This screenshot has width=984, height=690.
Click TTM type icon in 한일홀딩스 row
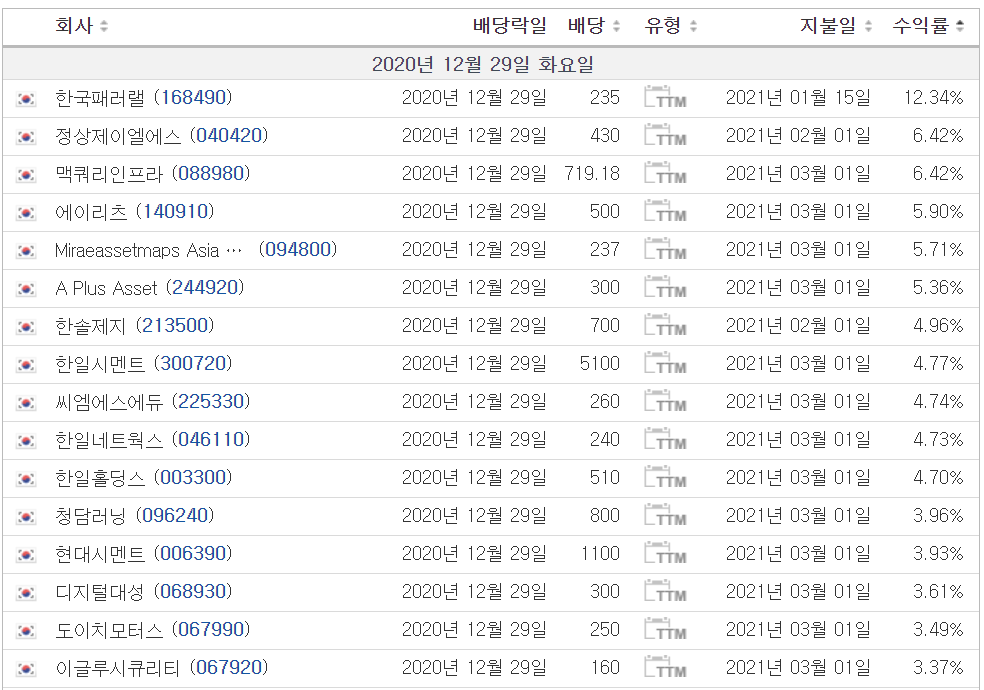pos(665,477)
